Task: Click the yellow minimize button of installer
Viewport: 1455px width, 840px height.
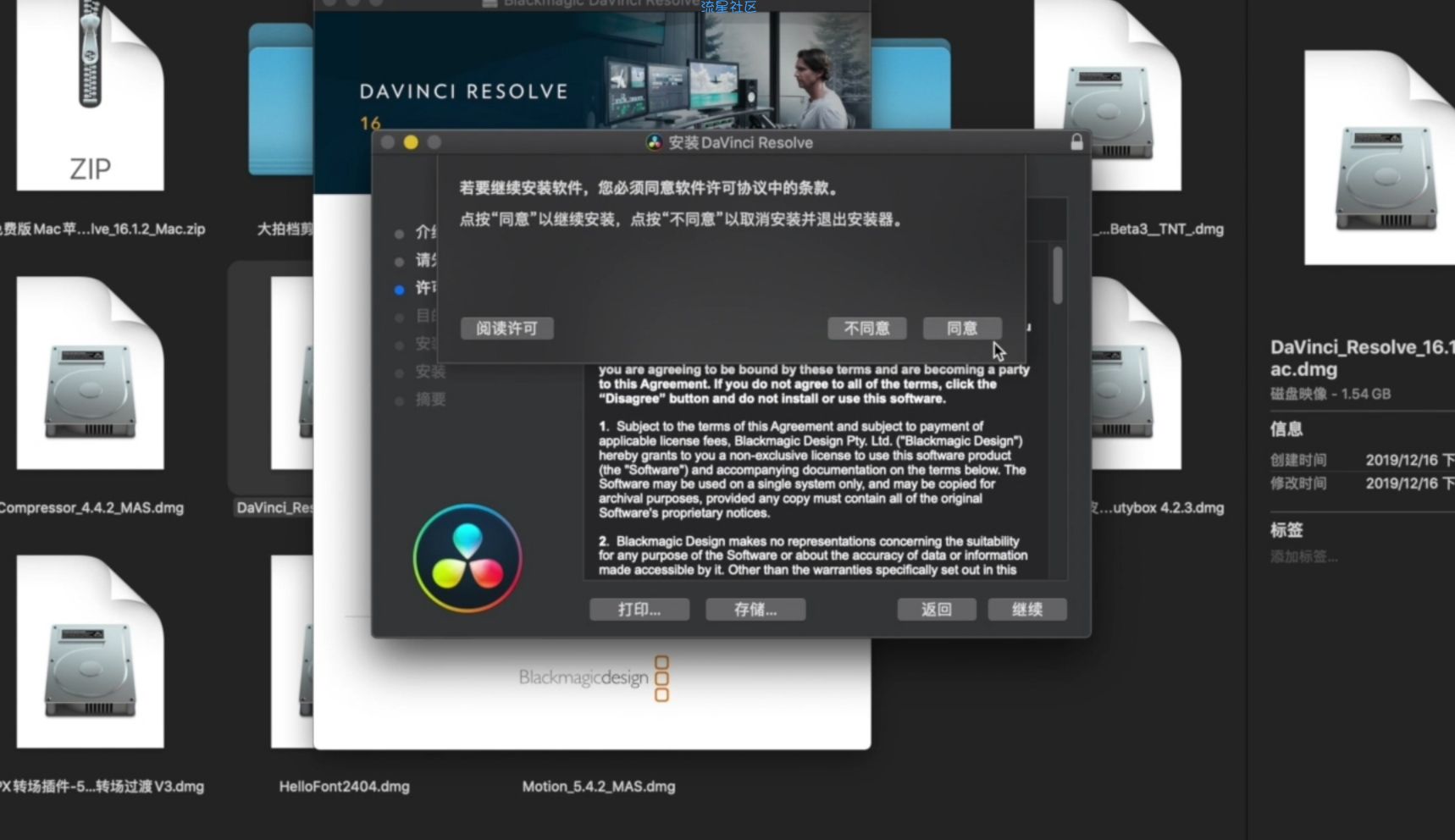Action: click(411, 142)
